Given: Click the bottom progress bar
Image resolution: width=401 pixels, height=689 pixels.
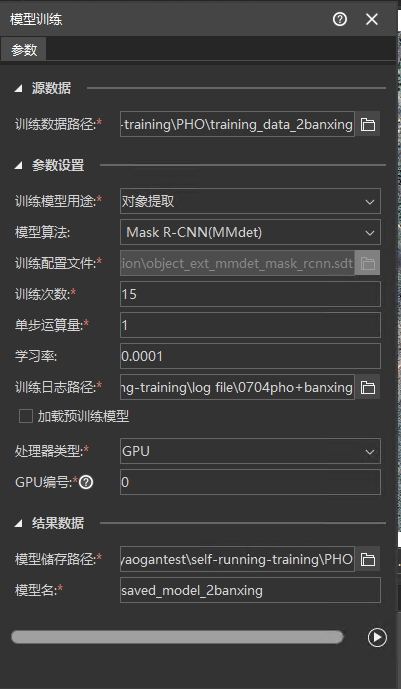Looking at the screenshot, I should [177, 637].
